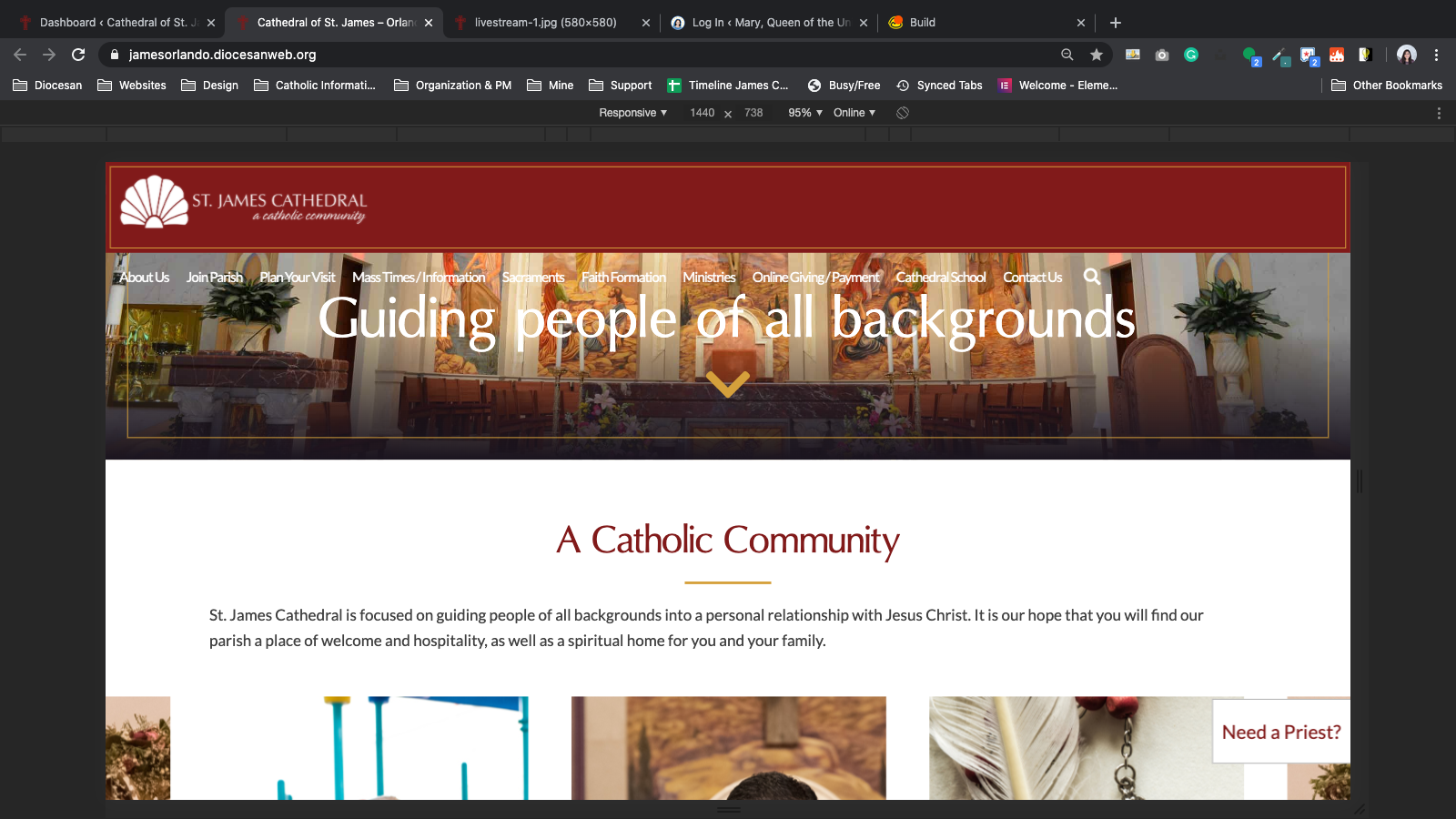Open the website search magnifier icon

point(1092,277)
